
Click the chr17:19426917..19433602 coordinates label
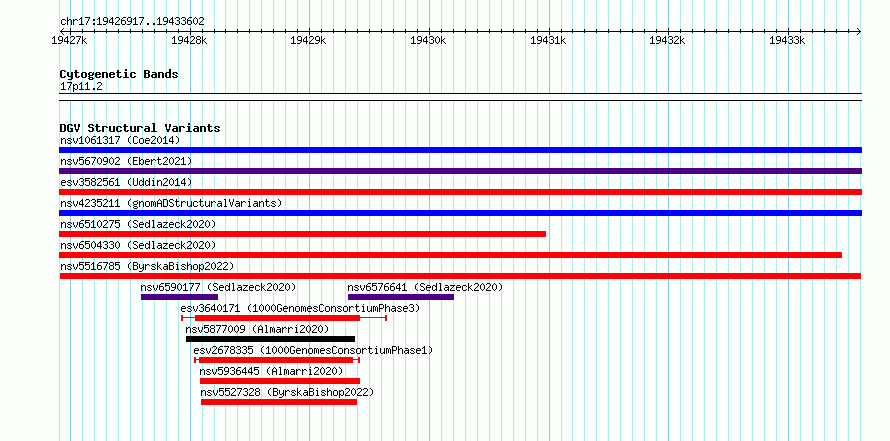coord(132,22)
